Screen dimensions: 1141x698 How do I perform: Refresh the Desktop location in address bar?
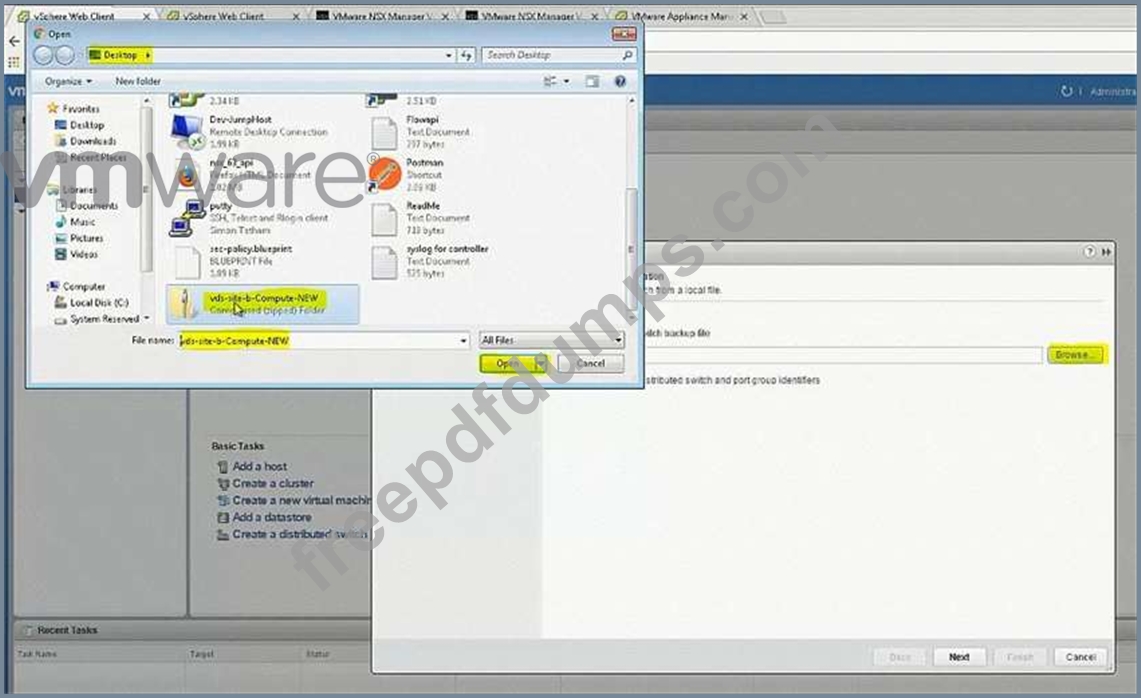coord(466,55)
